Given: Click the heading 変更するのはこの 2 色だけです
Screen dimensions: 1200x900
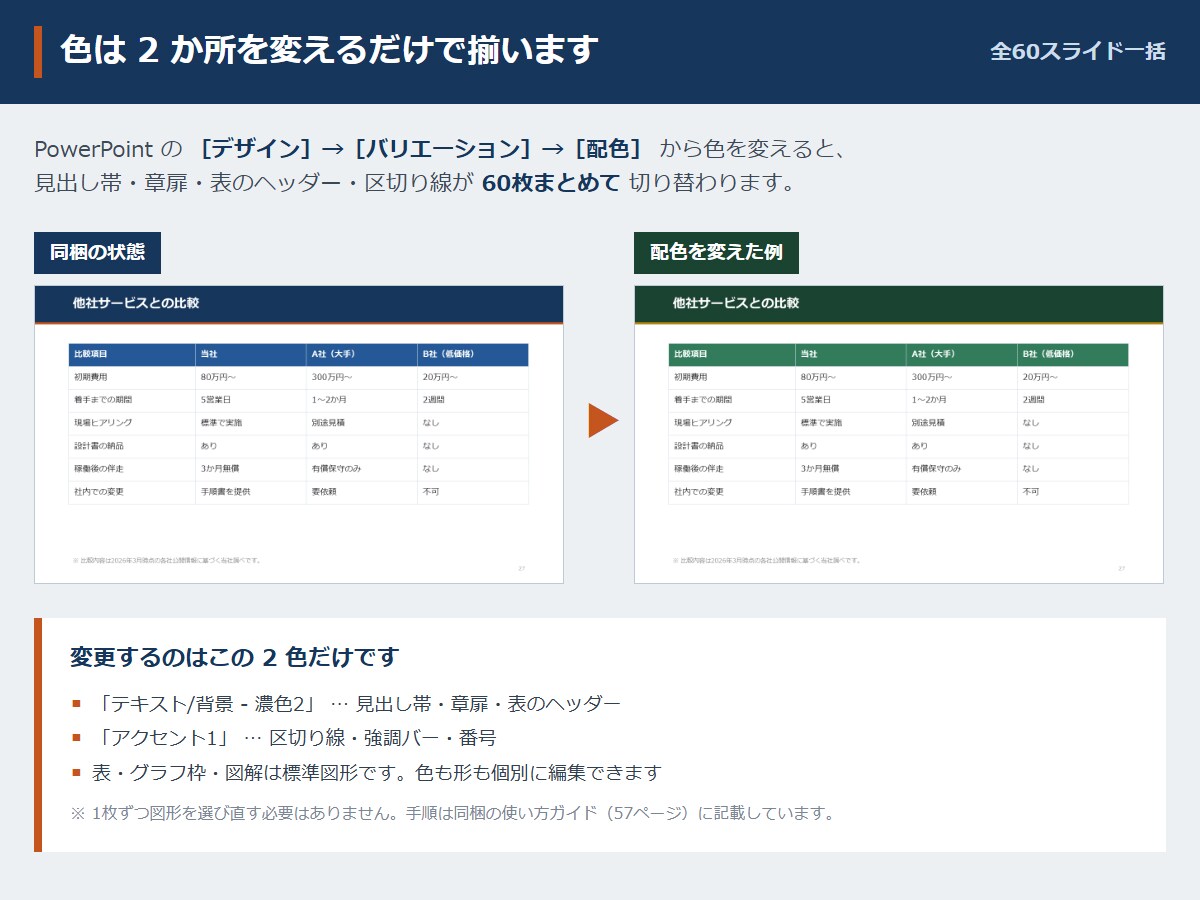Looking at the screenshot, I should [x=234, y=657].
